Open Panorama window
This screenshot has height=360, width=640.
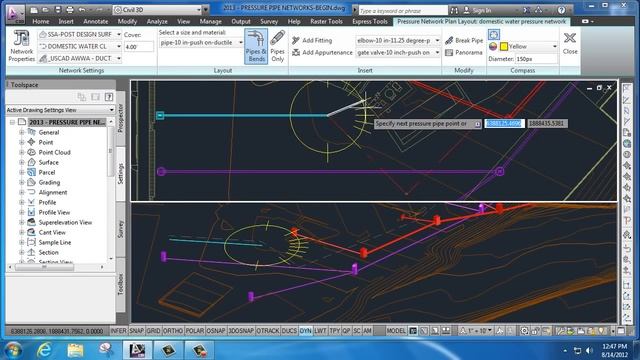pos(464,53)
